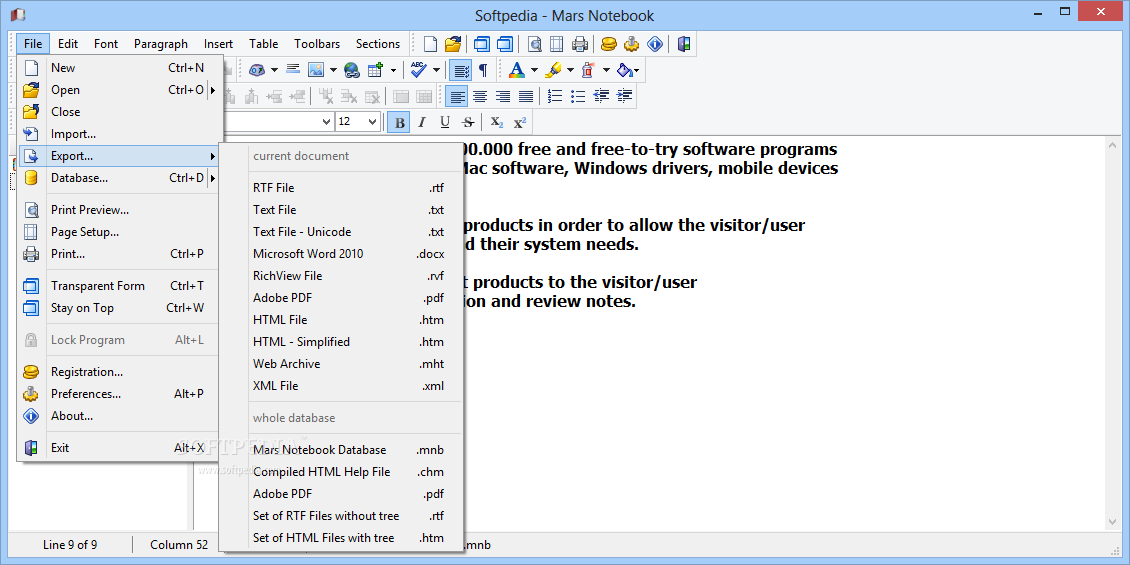Viewport: 1130px width, 565px height.
Task: Open the font size 12 dropdown
Action: click(373, 122)
